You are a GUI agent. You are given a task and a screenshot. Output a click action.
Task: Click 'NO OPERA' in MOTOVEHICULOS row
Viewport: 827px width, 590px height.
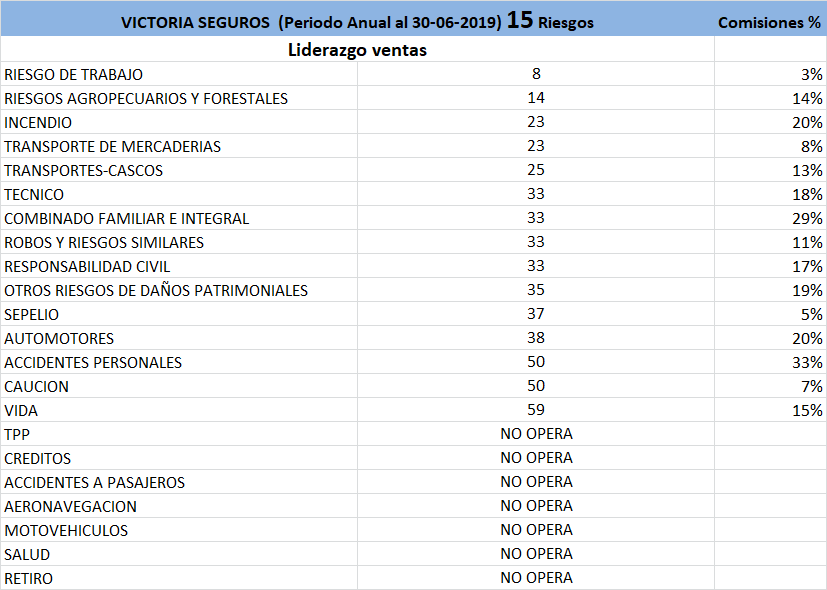536,529
